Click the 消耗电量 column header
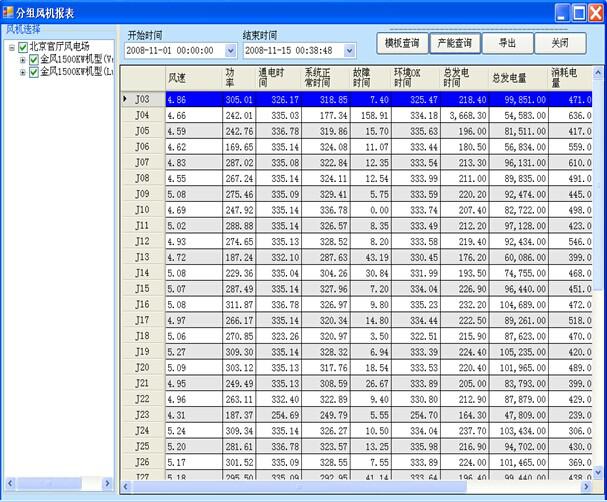The image size is (607, 502). (570, 78)
